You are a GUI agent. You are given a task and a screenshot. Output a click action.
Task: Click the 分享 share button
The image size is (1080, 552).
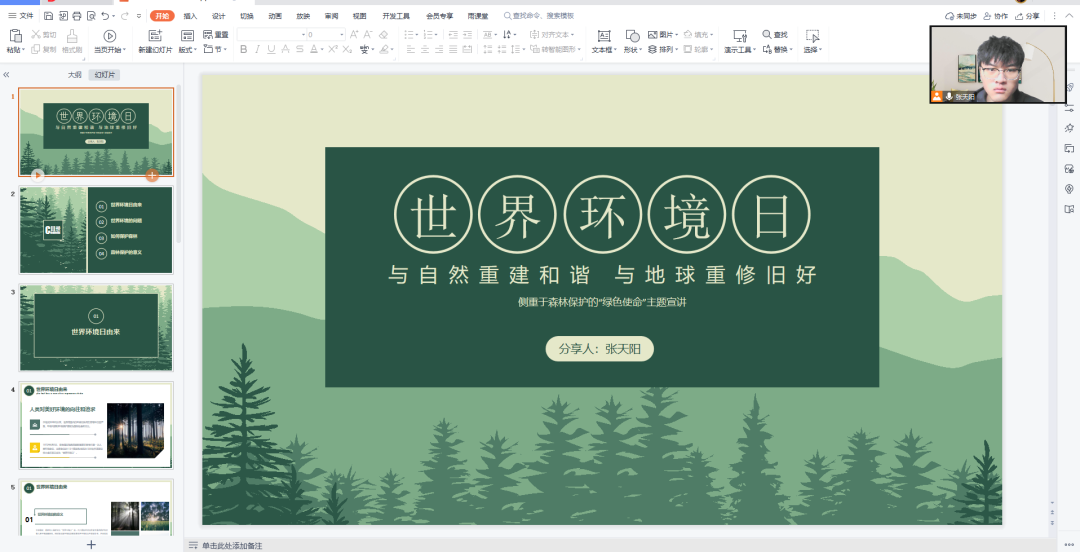click(x=1027, y=16)
